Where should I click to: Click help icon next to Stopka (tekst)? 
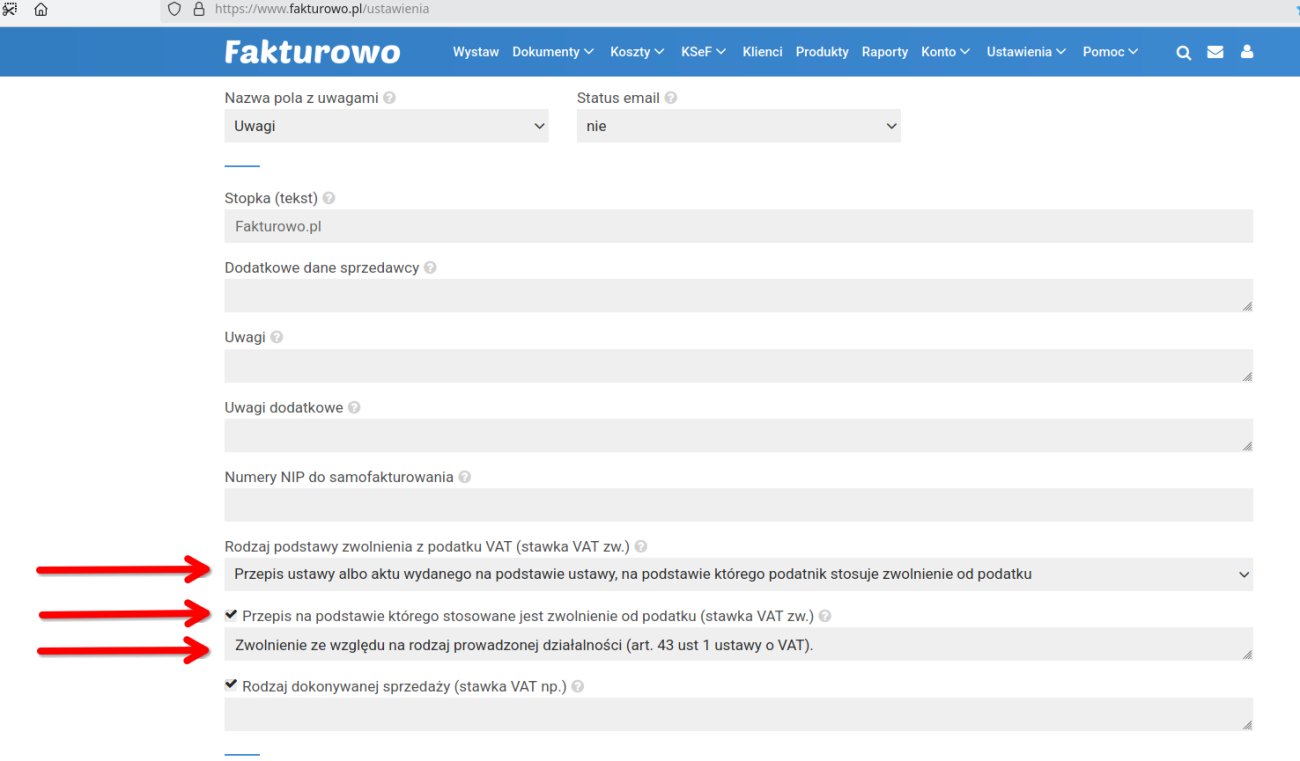[329, 199]
